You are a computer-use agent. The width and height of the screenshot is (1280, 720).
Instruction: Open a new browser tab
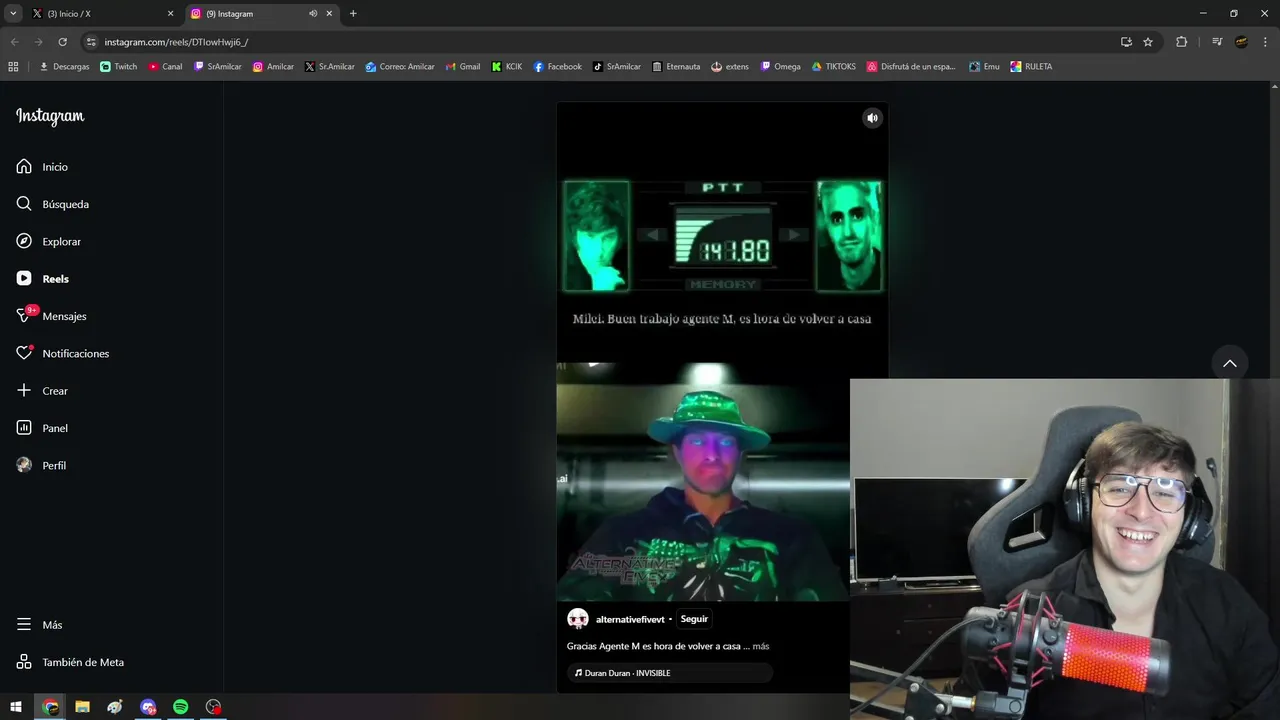(353, 14)
